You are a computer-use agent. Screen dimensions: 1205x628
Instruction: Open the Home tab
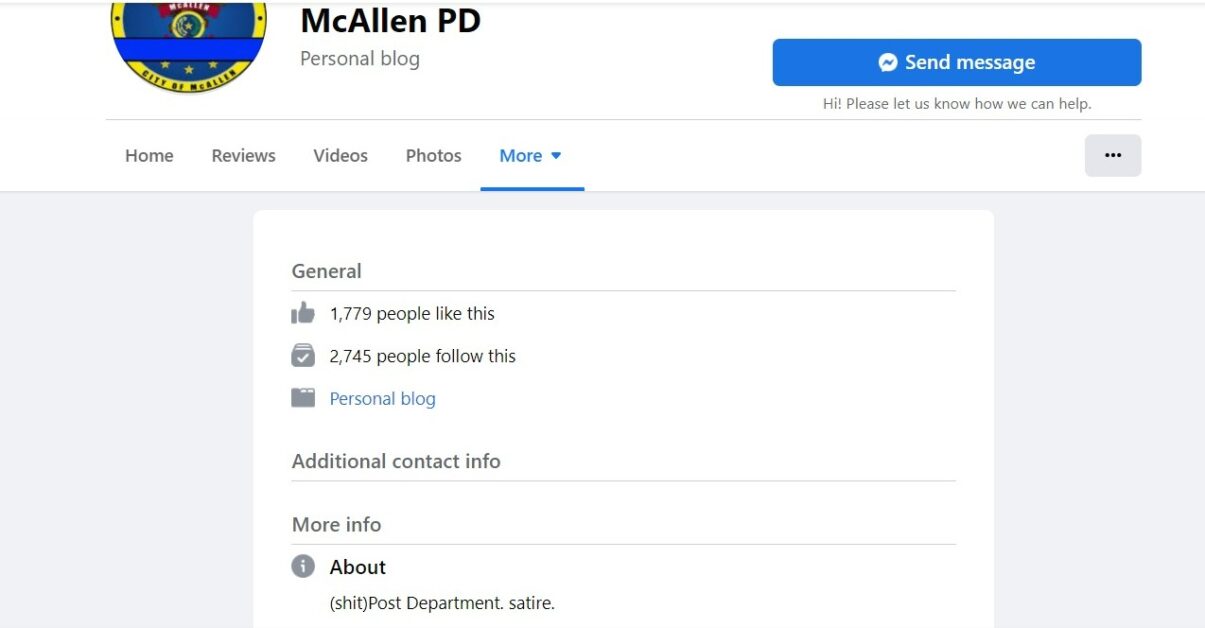149,155
